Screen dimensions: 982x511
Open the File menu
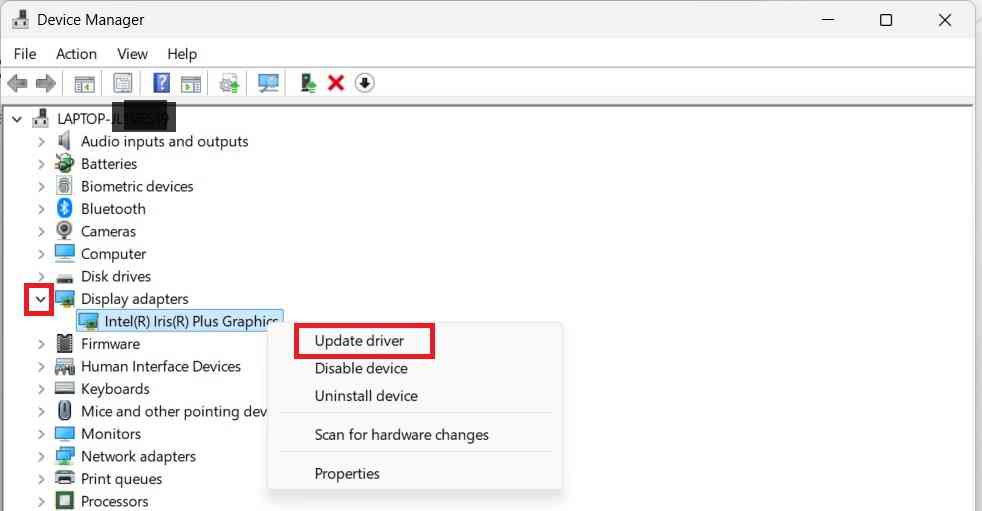25,54
